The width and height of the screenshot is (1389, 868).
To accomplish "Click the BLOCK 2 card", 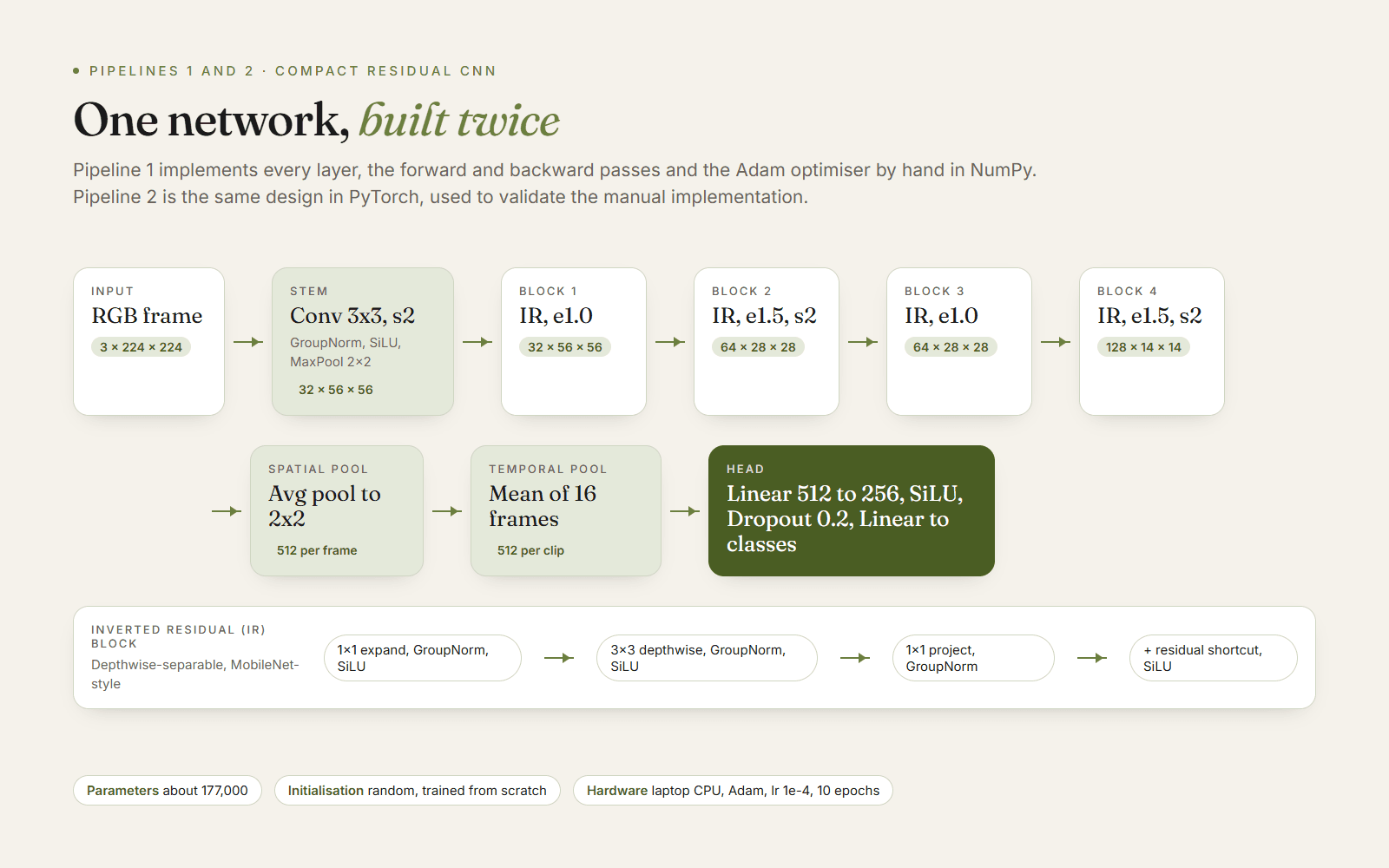I will click(x=767, y=341).
